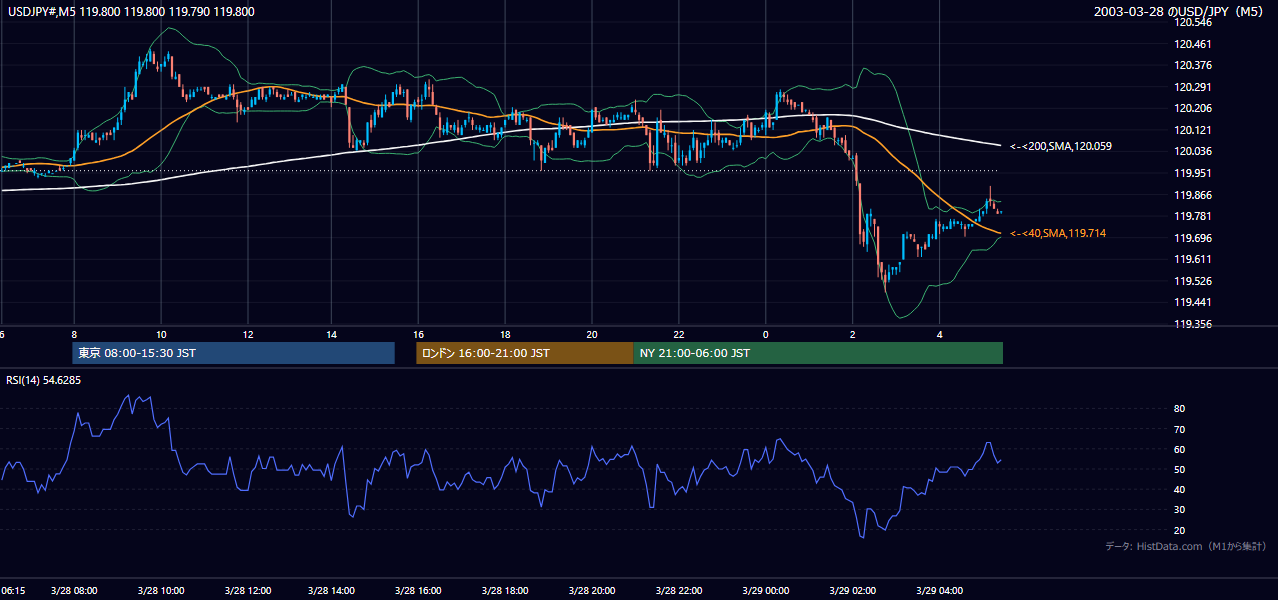Viewport: 1278px width, 600px height.
Task: Click the hour 14 tick on chart axis
Action: (x=333, y=334)
